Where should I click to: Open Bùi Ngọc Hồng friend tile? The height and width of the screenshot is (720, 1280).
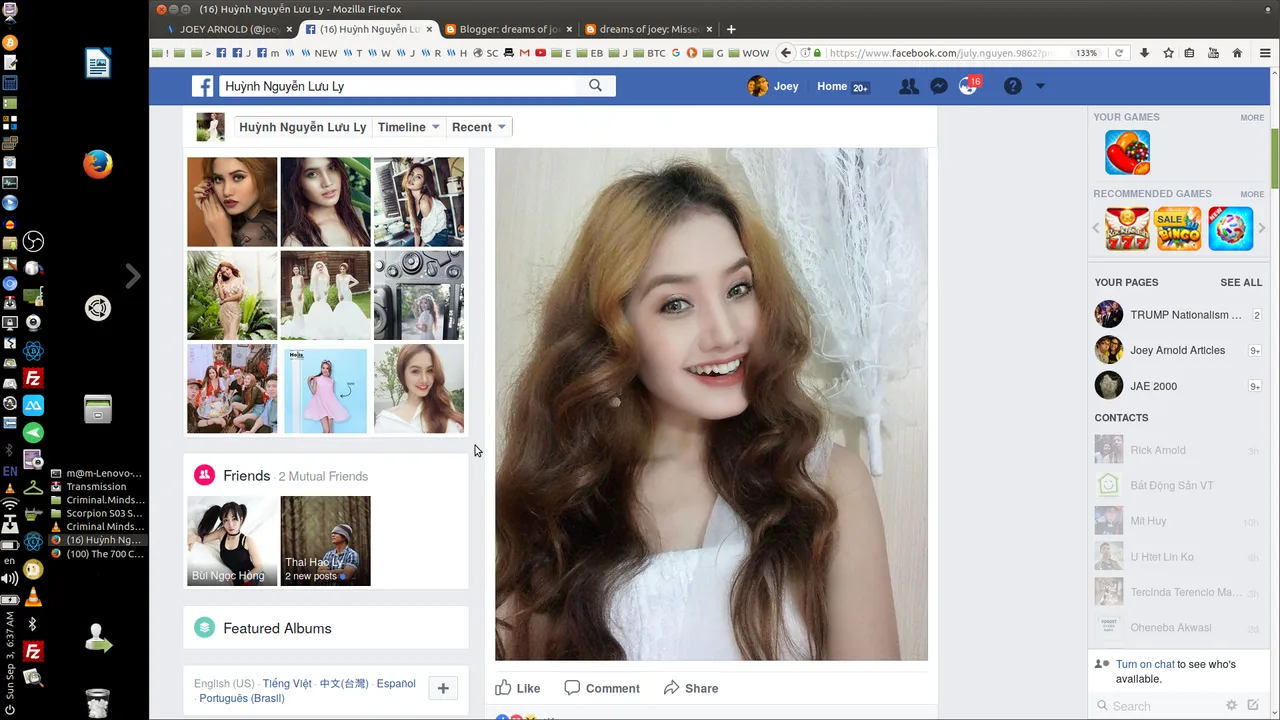pos(232,541)
